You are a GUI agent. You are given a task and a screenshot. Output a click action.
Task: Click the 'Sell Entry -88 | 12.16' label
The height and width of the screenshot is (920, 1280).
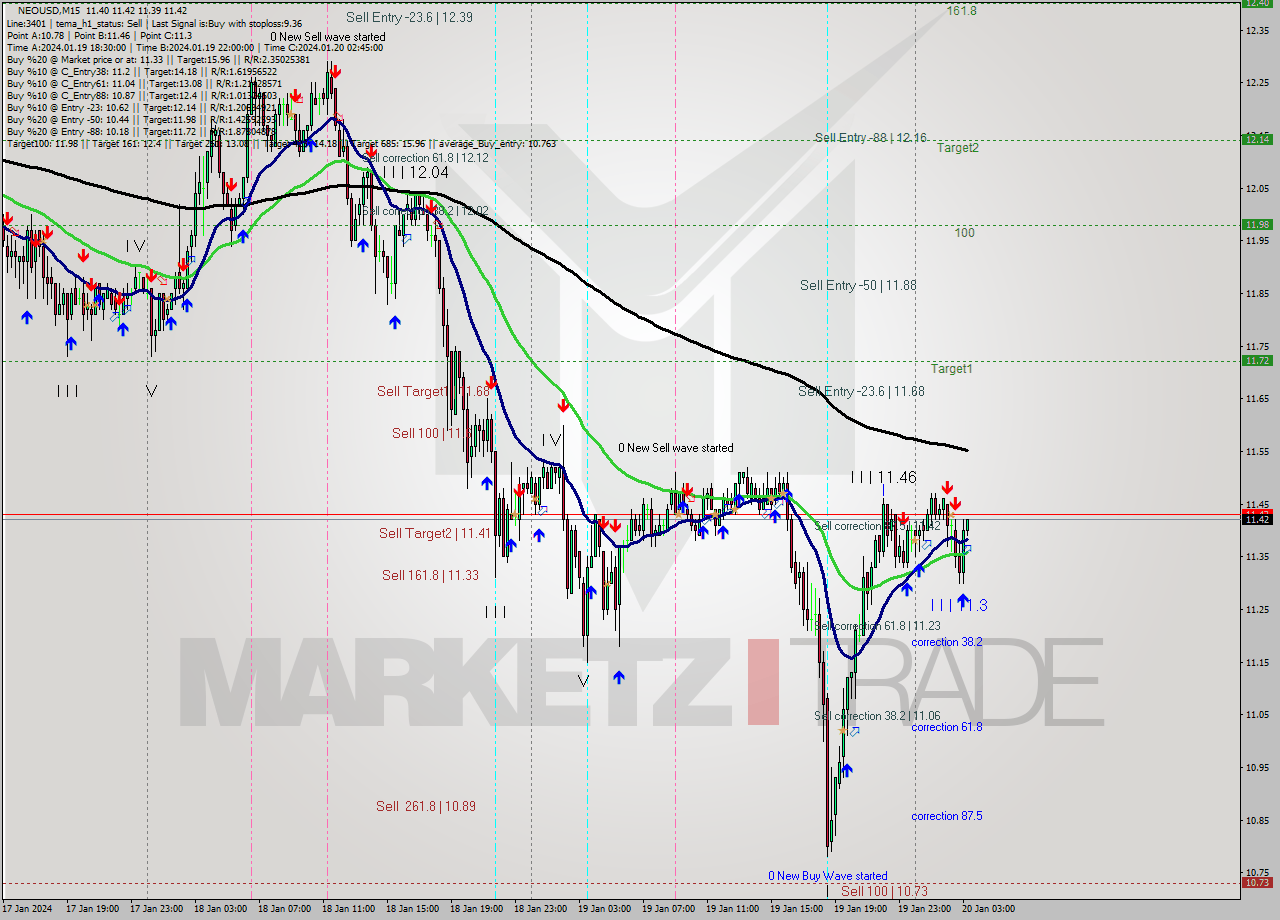coord(870,137)
